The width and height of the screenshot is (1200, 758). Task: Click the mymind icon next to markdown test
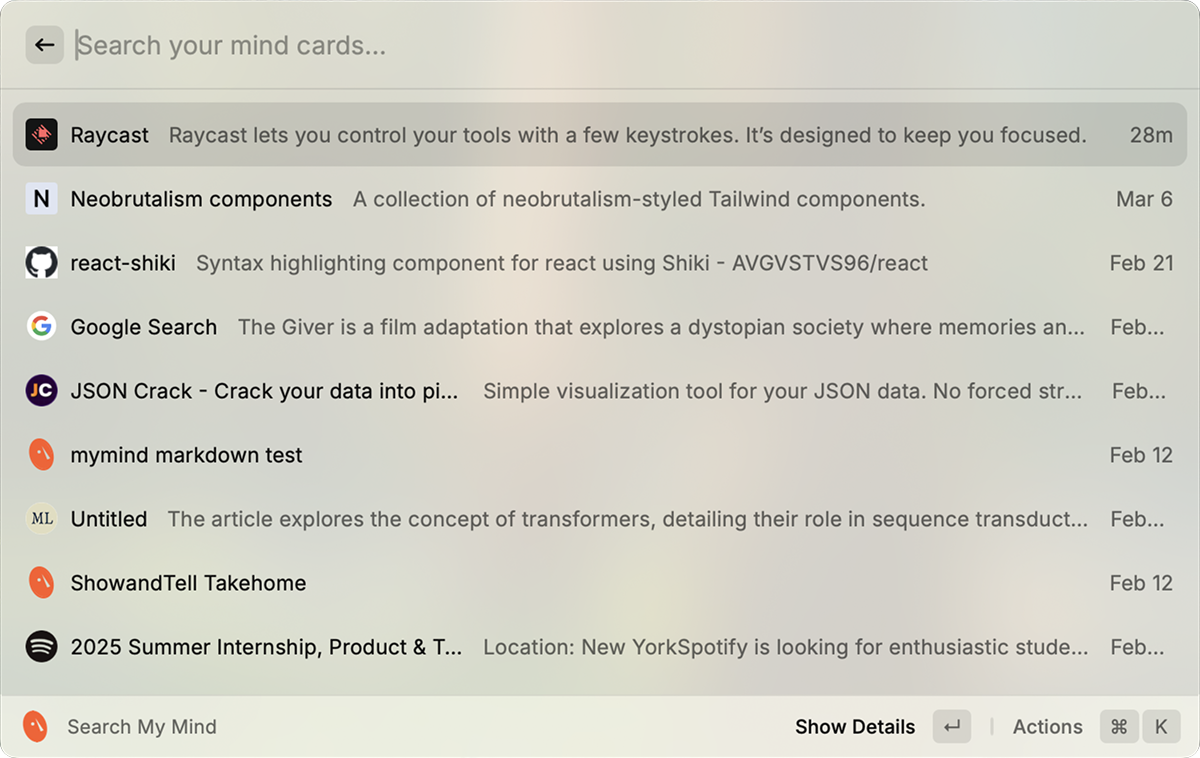(x=41, y=454)
